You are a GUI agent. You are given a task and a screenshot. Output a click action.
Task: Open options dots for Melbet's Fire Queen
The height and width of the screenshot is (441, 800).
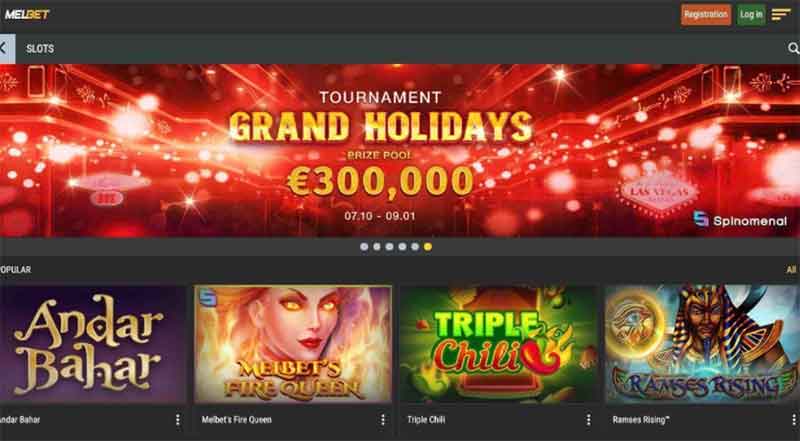point(383,420)
